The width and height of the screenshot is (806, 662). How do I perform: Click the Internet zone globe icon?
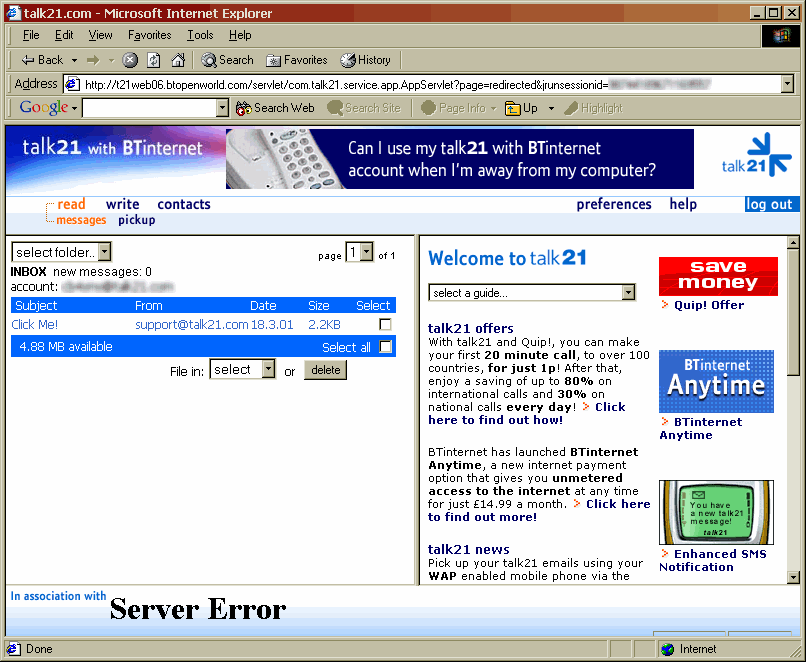pos(668,649)
